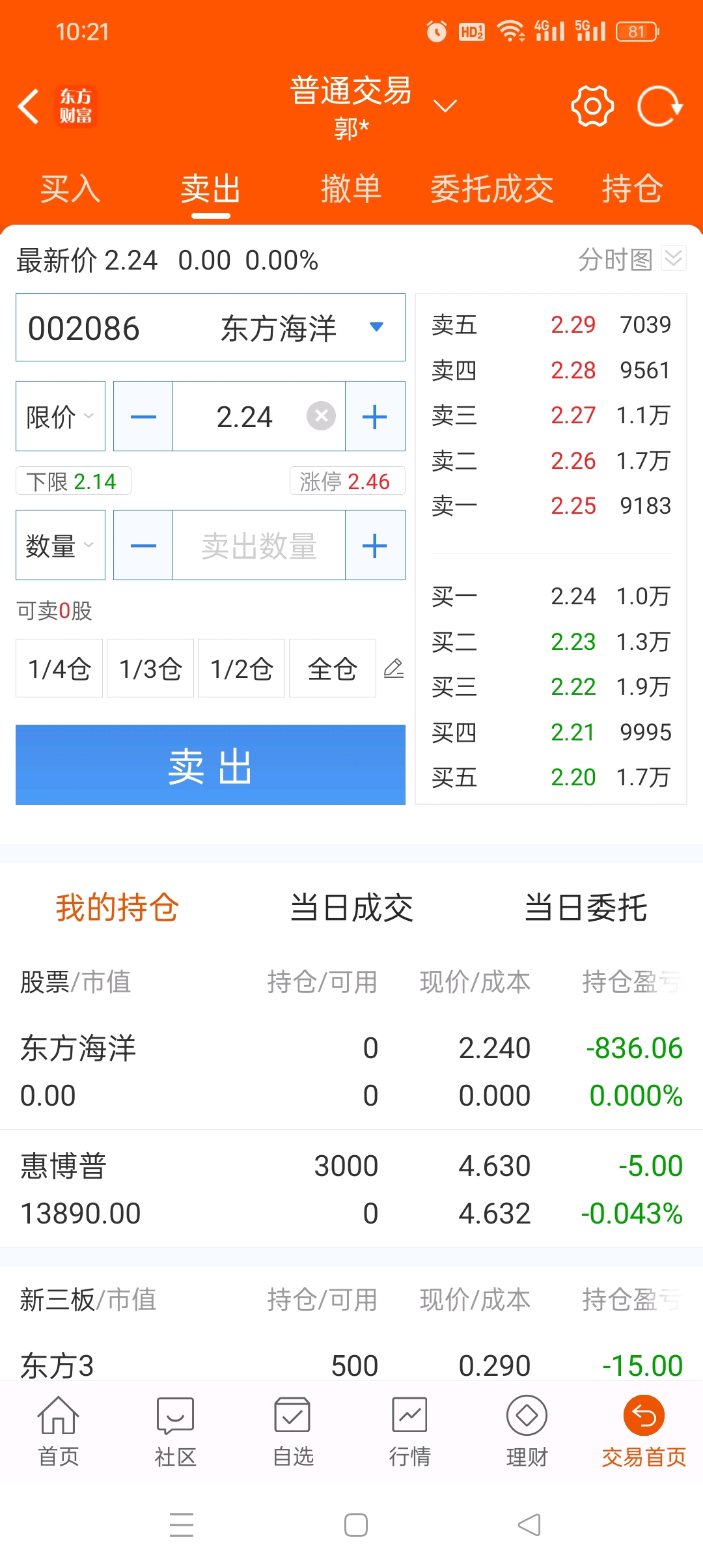
Task: Select the 卖出 tab
Action: click(x=210, y=189)
